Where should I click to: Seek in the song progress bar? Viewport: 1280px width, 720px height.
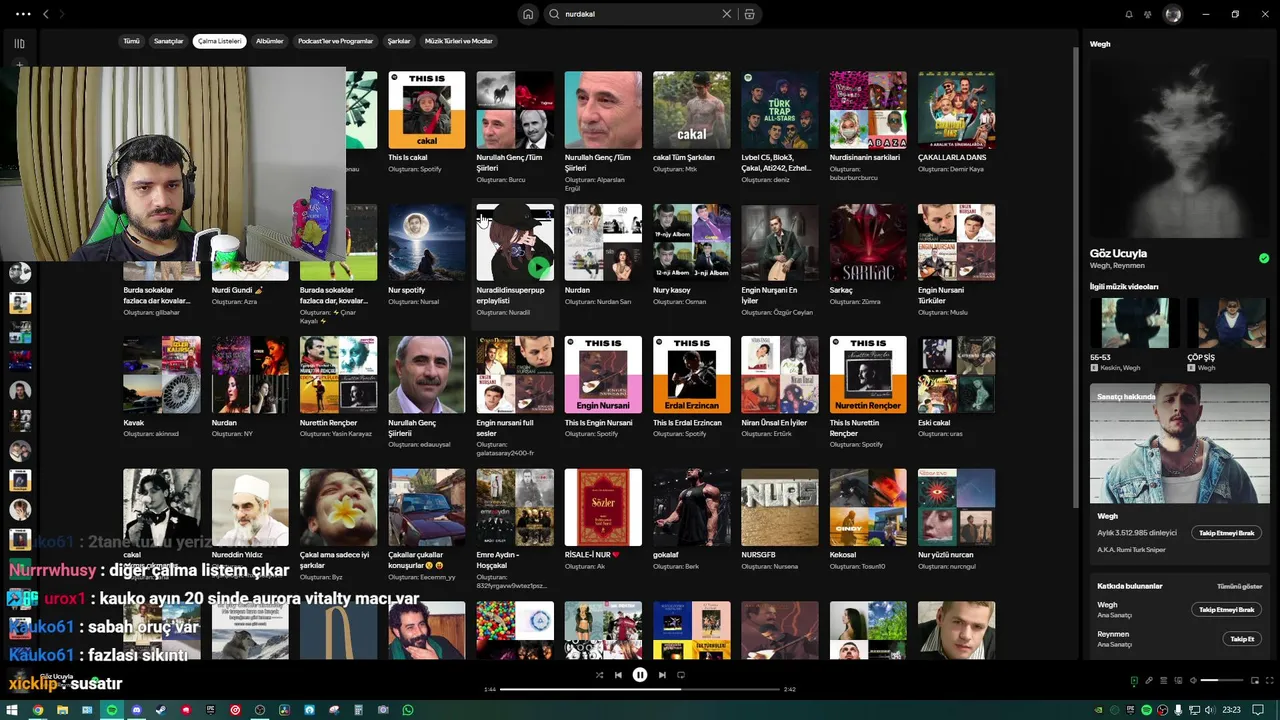(x=640, y=689)
